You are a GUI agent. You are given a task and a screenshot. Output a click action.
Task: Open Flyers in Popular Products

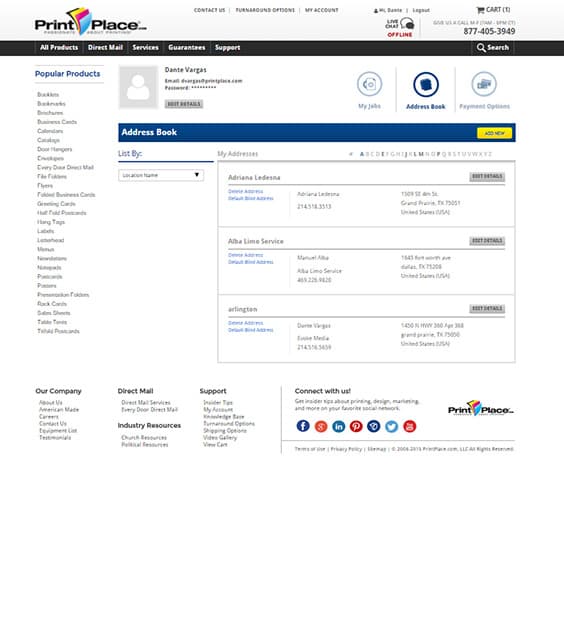click(x=45, y=185)
